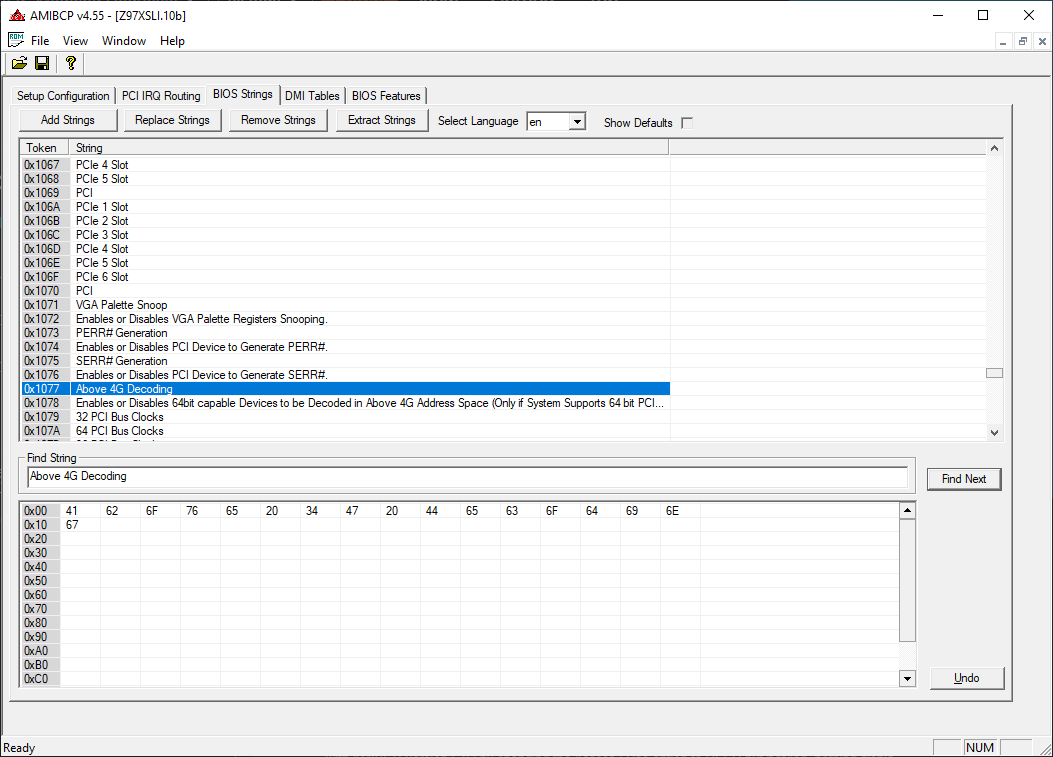
Task: Switch to the PCI IRQ Routing tab
Action: point(161,96)
